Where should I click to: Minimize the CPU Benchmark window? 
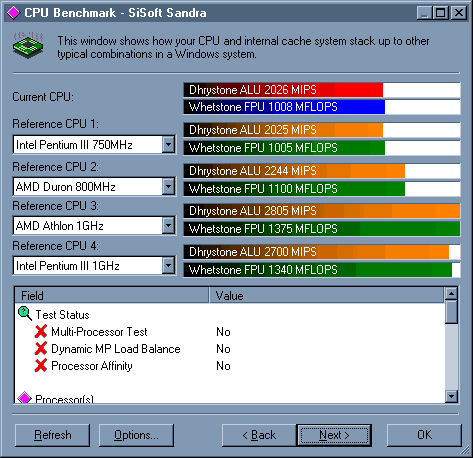coord(424,13)
